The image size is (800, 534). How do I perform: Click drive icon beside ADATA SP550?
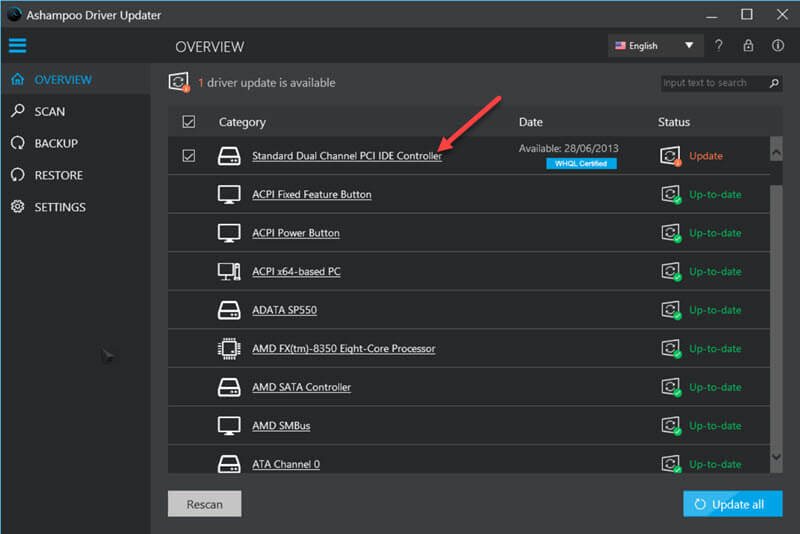(229, 310)
